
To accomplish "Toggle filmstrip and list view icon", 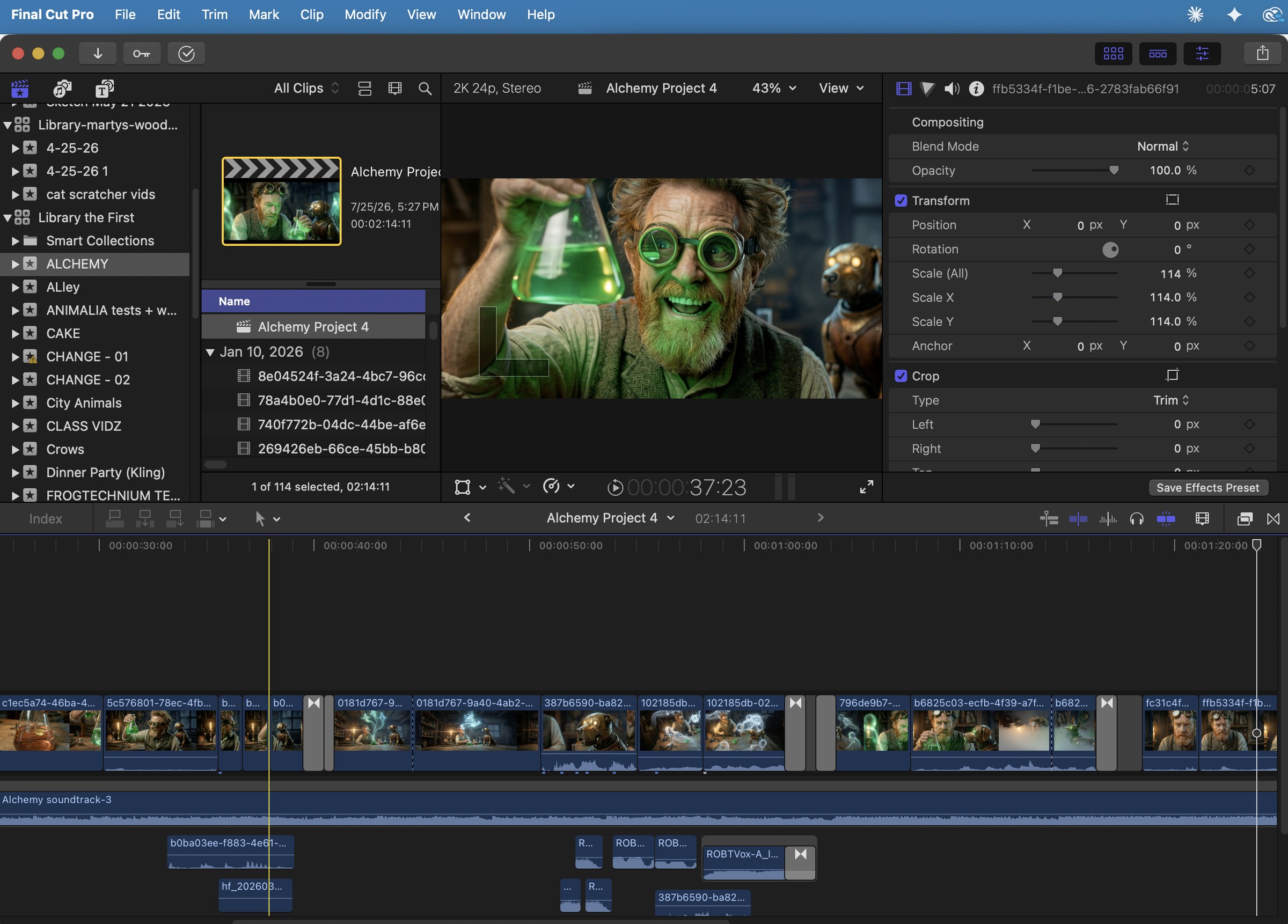I will coord(364,88).
